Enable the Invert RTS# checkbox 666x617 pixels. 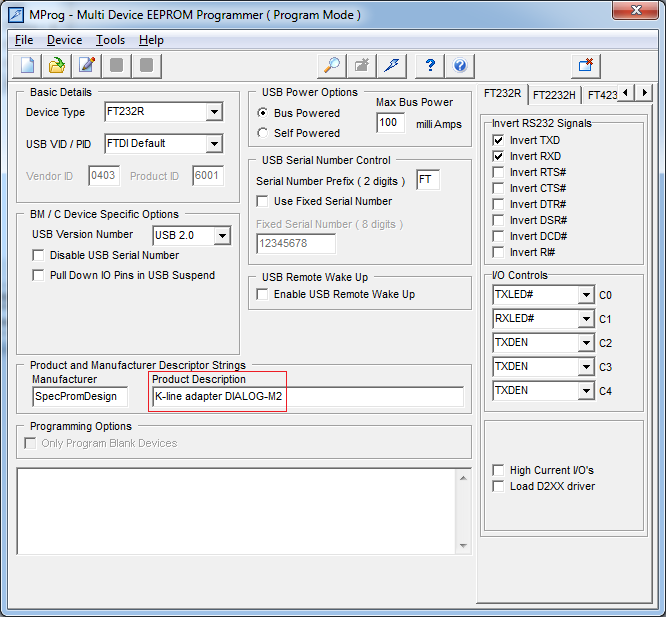(498, 172)
